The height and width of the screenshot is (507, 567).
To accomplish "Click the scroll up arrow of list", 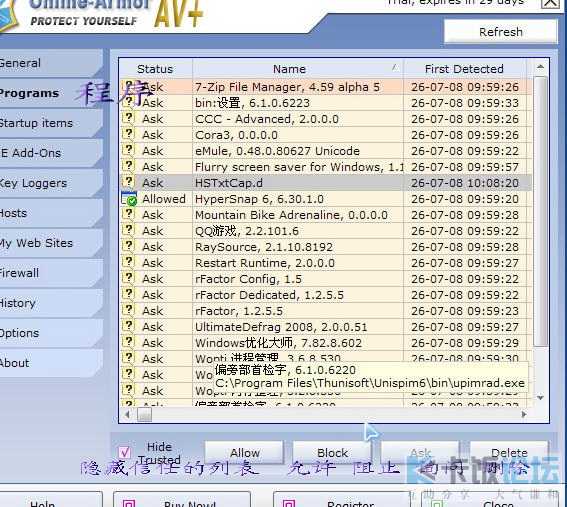I will click(x=540, y=67).
